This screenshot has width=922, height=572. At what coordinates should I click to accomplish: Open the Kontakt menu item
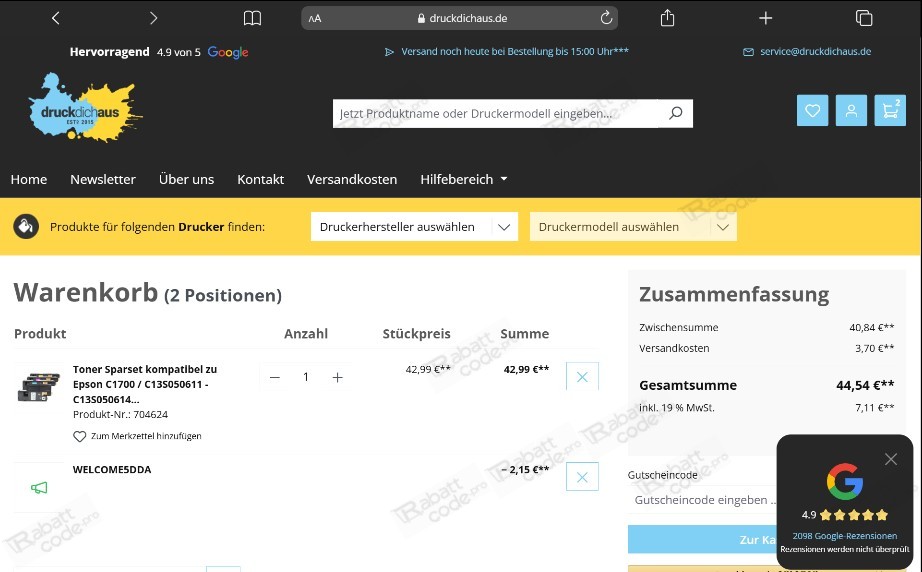(x=260, y=179)
